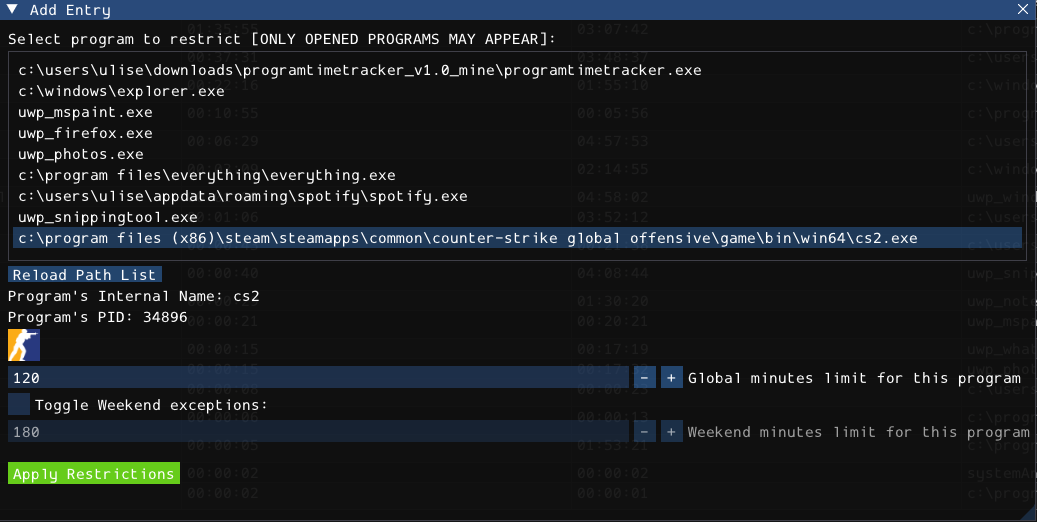The height and width of the screenshot is (522, 1037).
Task: Increase weekend minutes limit with plus
Action: (671, 431)
